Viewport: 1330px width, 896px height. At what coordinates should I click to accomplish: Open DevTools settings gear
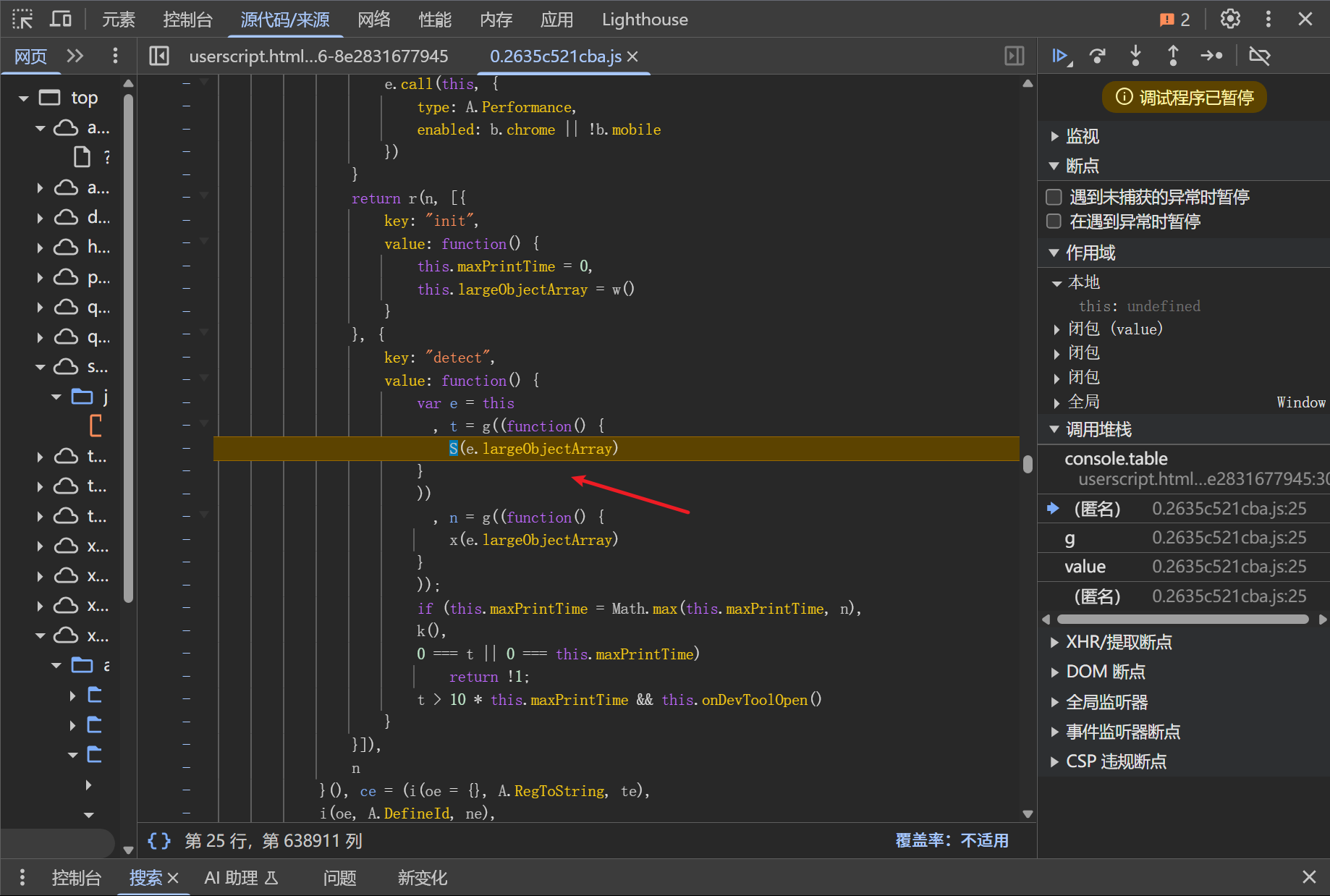coord(1230,19)
